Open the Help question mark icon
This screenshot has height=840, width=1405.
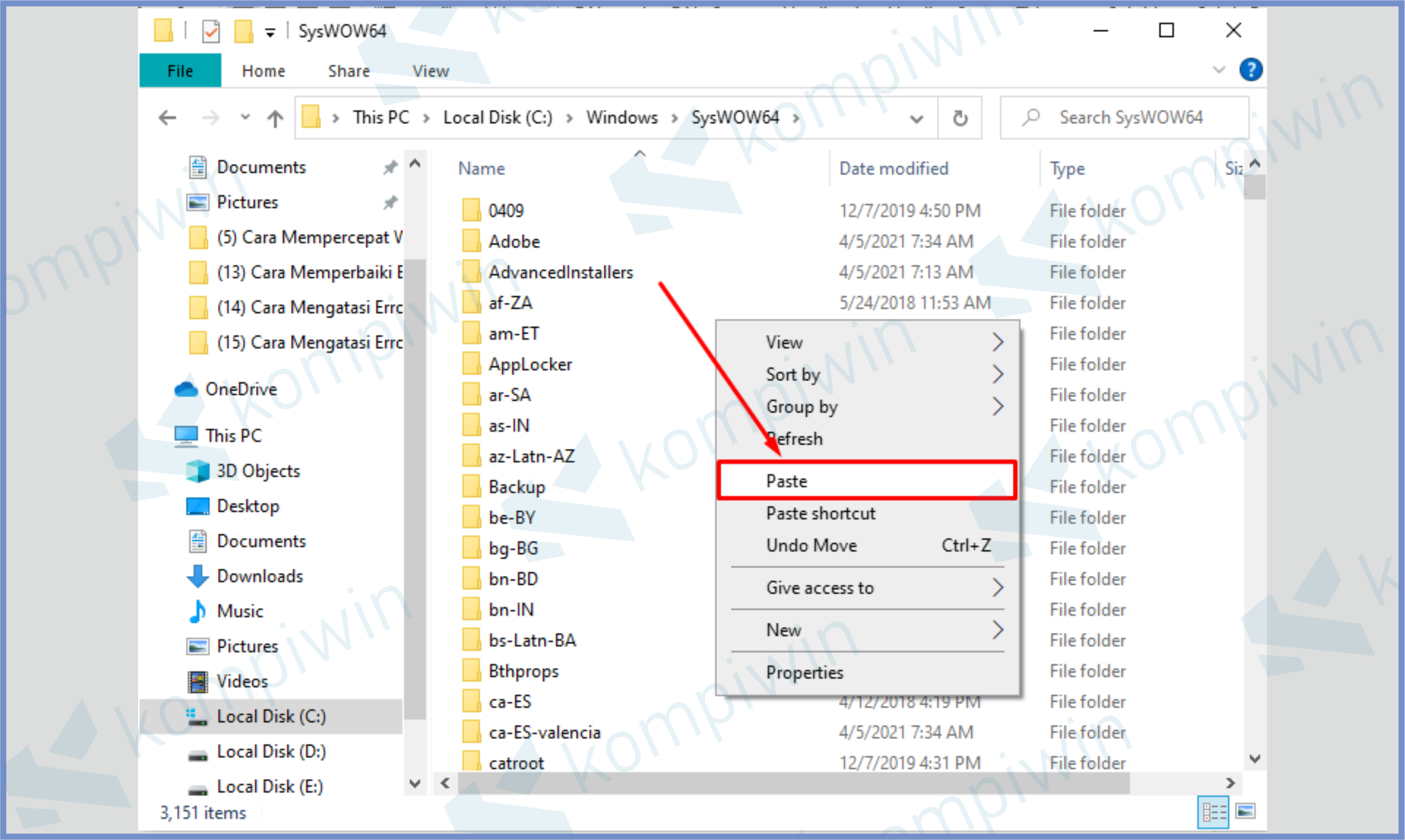(1250, 70)
